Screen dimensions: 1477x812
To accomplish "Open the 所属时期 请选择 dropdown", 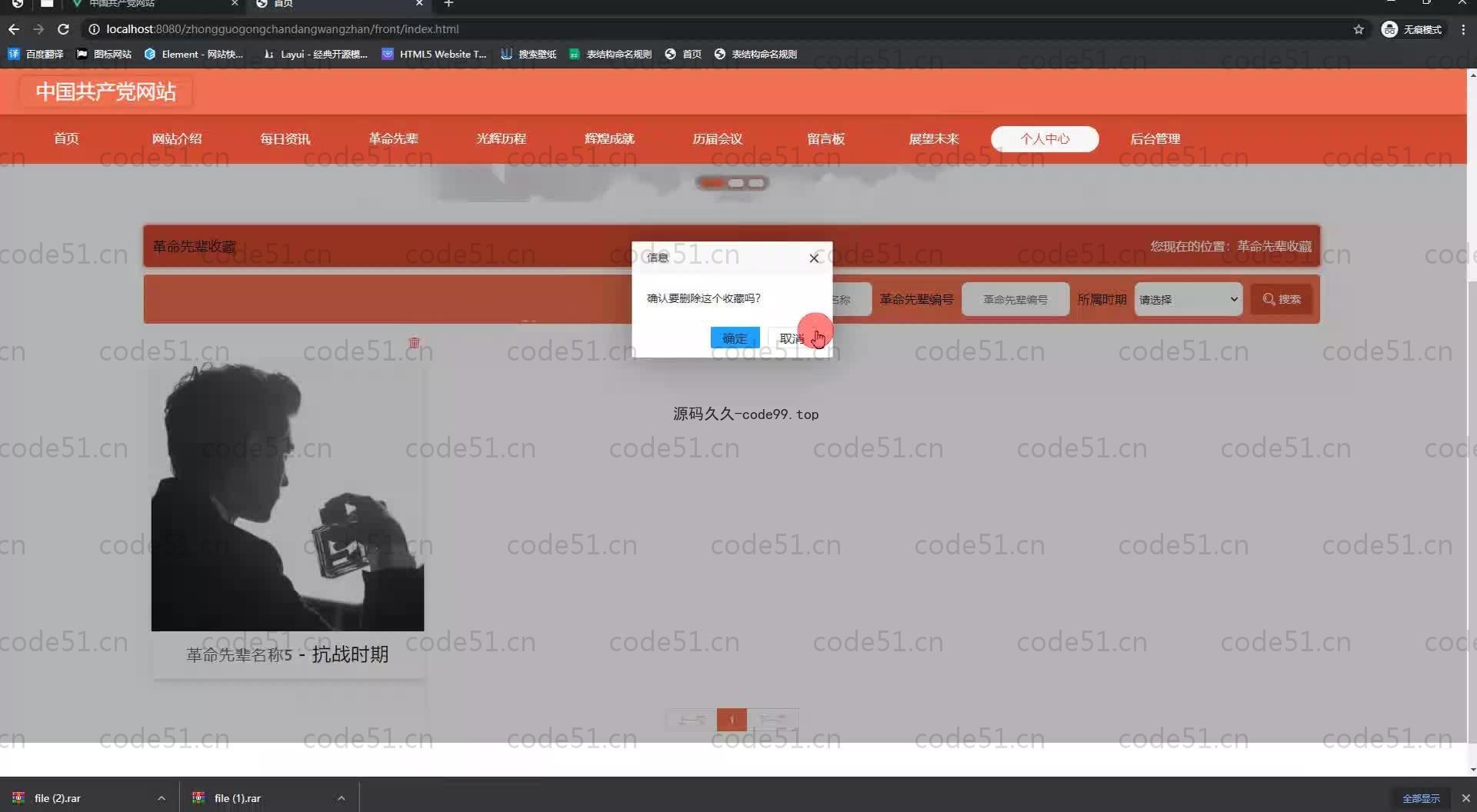I will pos(1189,299).
